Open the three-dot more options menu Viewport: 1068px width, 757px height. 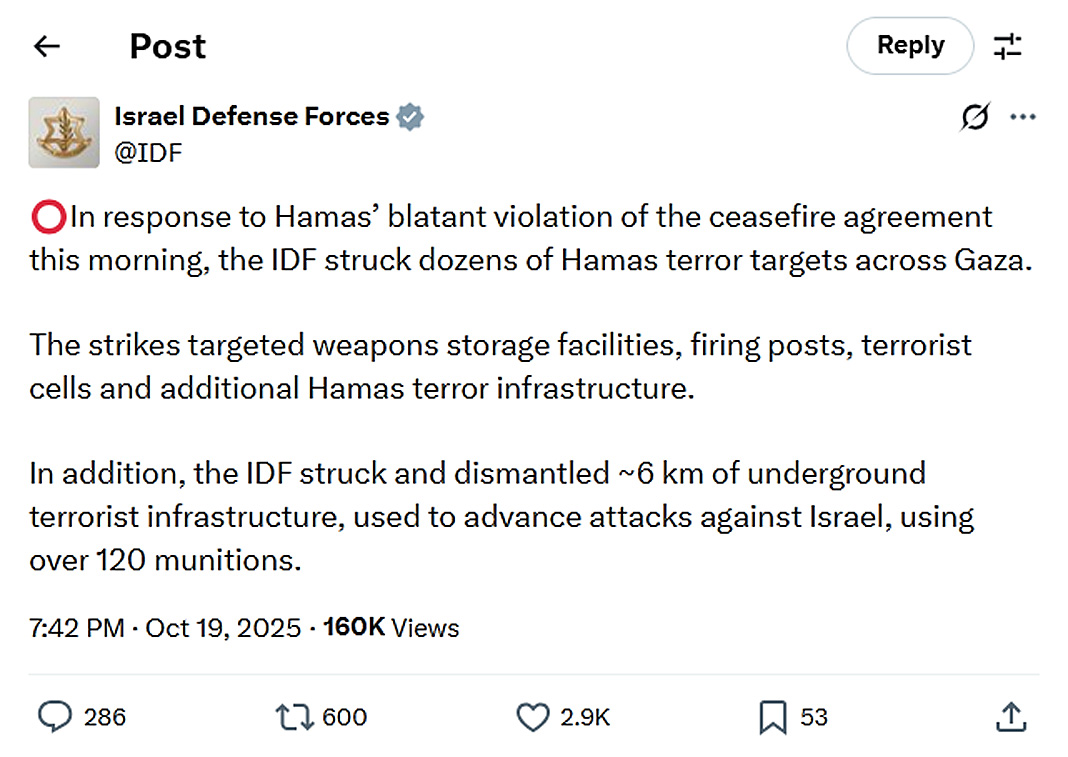(1023, 118)
